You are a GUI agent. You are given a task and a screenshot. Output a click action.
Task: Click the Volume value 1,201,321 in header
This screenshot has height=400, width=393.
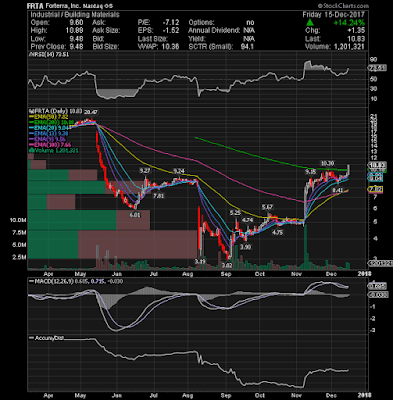(x=349, y=46)
